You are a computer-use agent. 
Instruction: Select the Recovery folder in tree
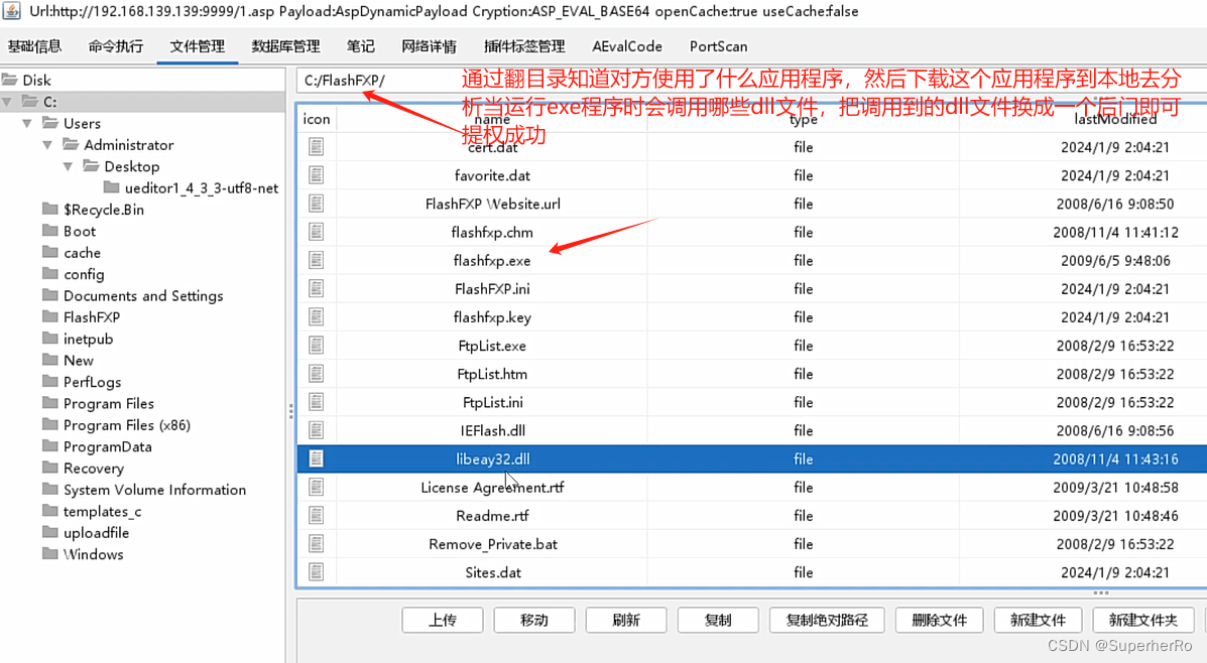(93, 468)
